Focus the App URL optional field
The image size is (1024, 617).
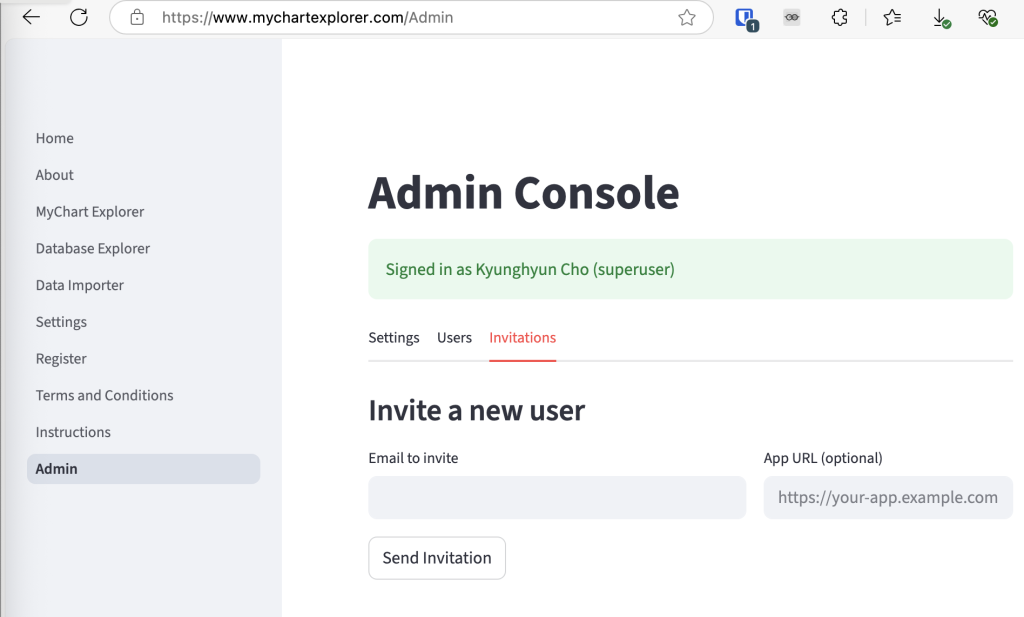click(x=887, y=497)
